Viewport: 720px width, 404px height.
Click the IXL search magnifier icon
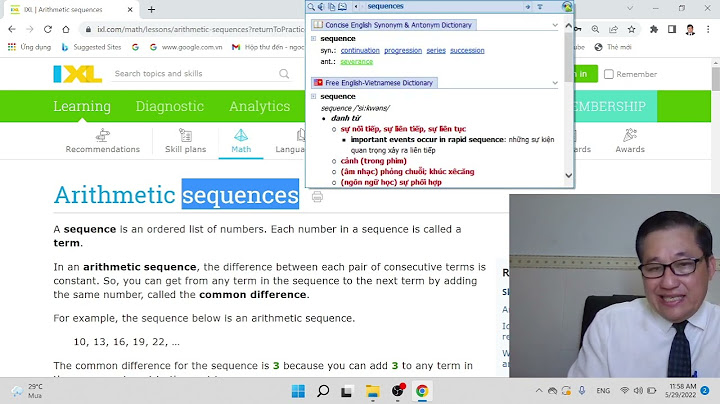coord(284,73)
